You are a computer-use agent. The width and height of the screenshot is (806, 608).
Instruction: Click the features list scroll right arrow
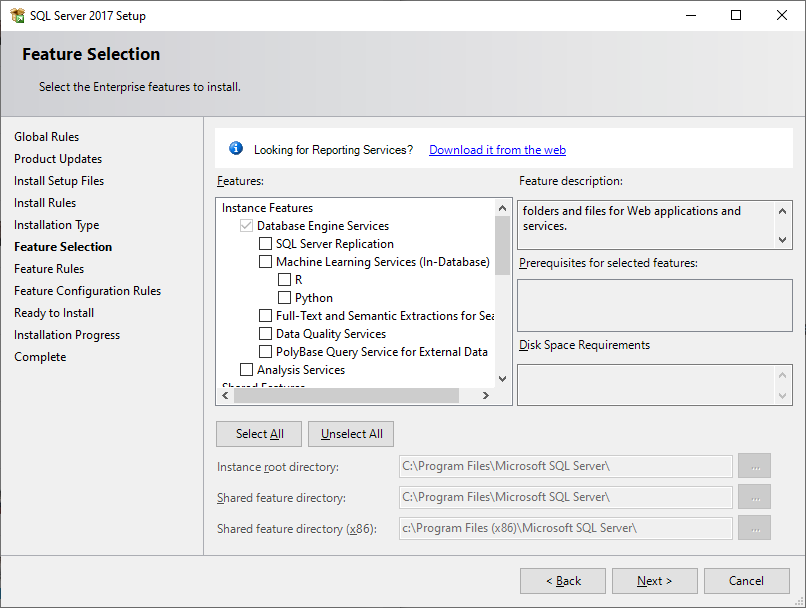[x=485, y=395]
